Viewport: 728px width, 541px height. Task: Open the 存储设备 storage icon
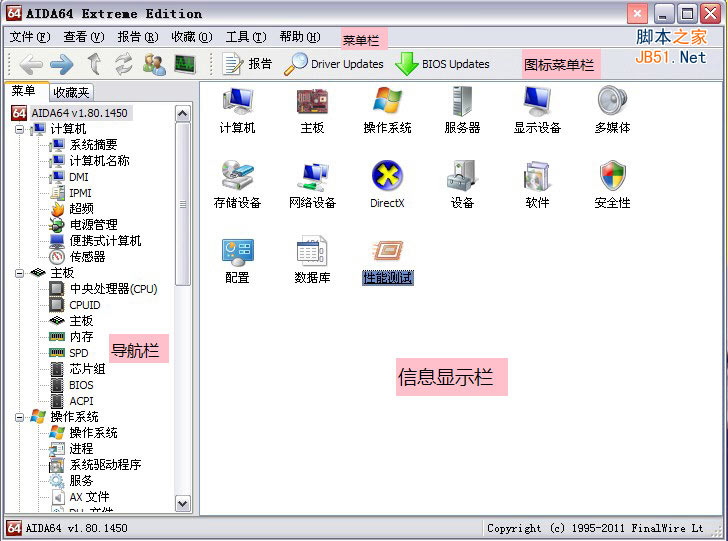(237, 185)
